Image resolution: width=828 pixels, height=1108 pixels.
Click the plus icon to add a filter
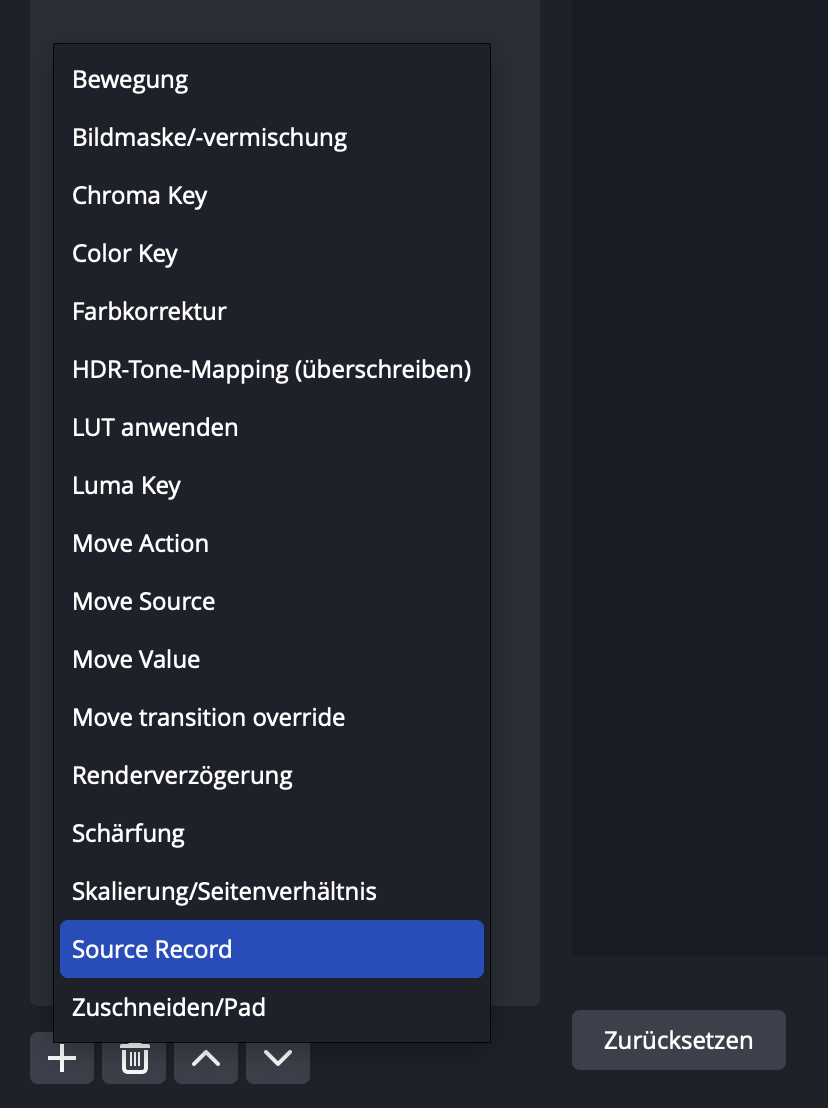61,1058
